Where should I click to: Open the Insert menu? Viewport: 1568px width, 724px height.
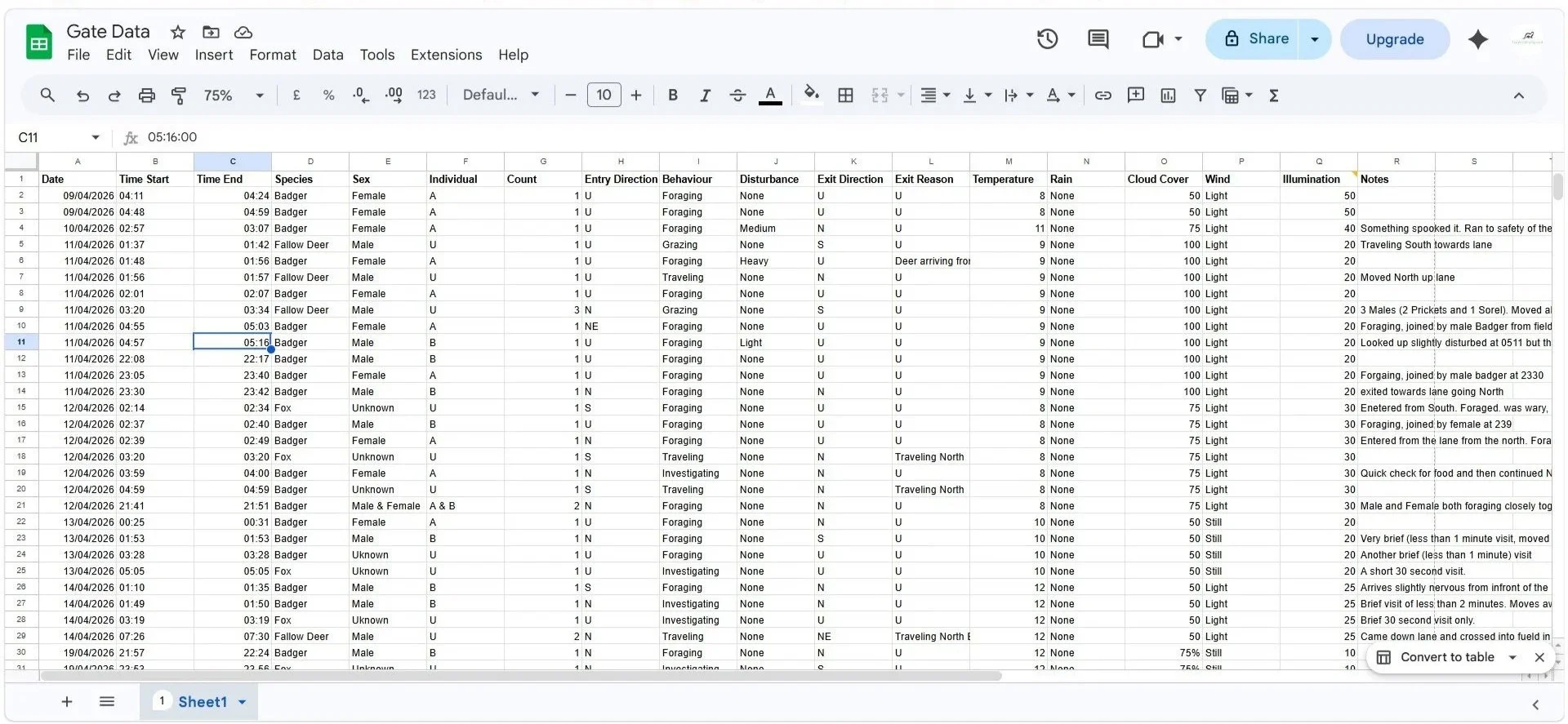pyautogui.click(x=214, y=55)
